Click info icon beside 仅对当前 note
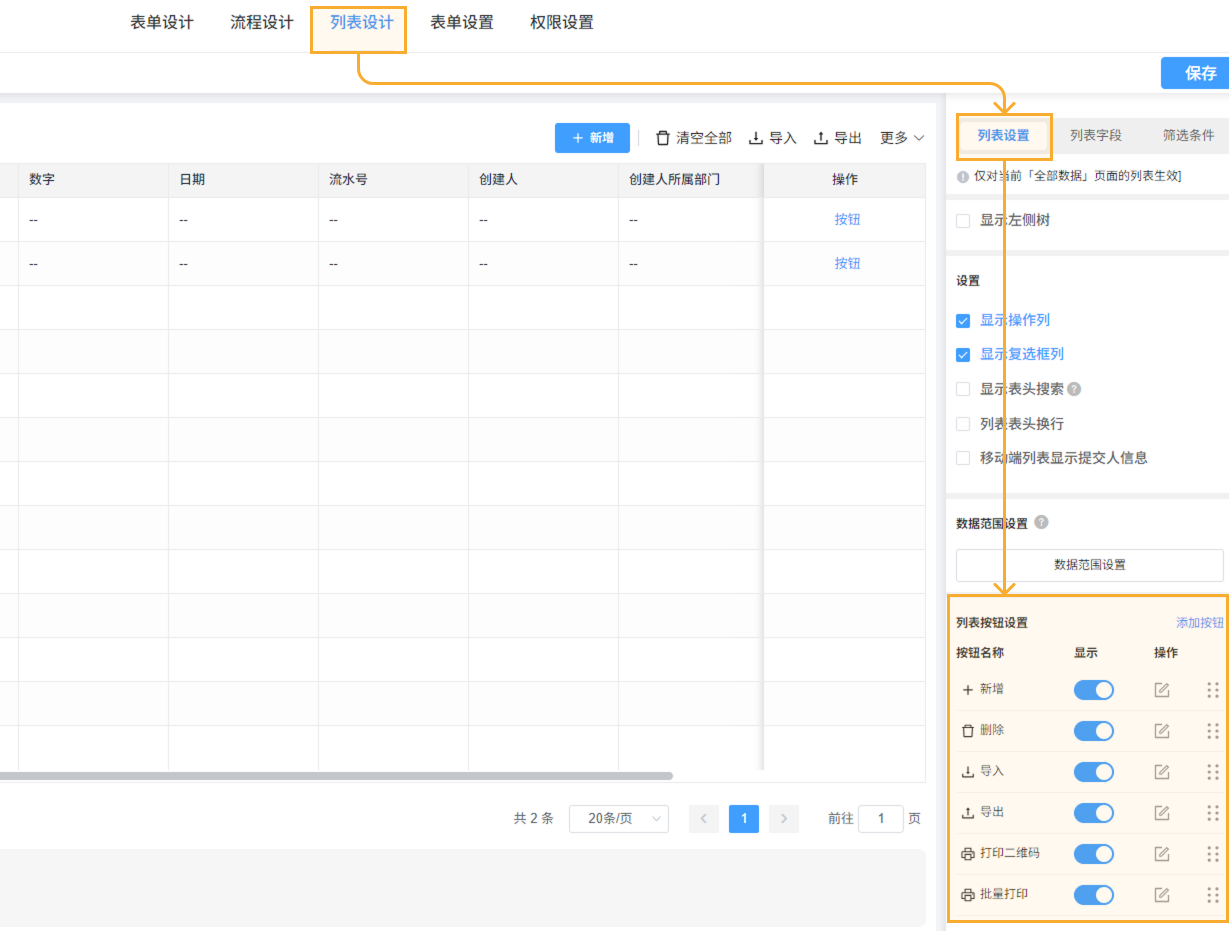Image resolution: width=1229 pixels, height=931 pixels. 963,176
